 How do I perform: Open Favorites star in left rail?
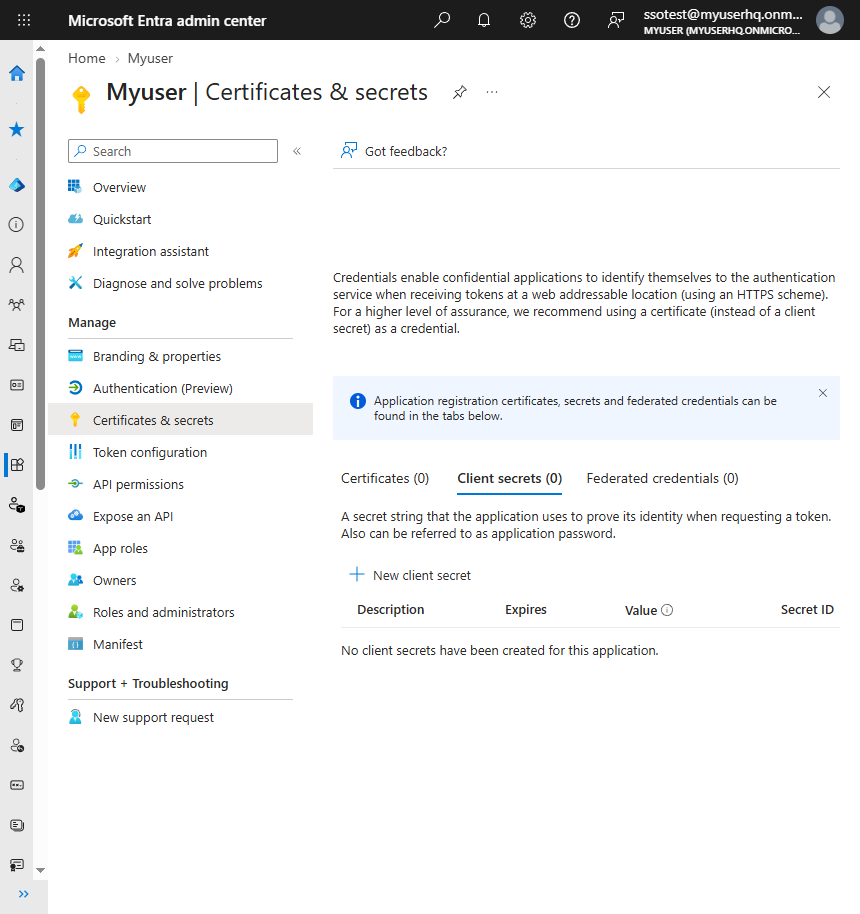(x=17, y=129)
